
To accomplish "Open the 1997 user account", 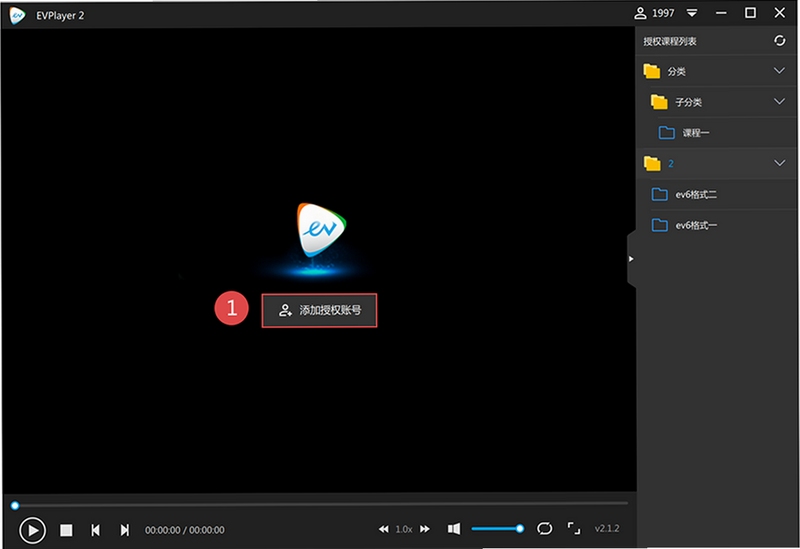I will tap(654, 13).
